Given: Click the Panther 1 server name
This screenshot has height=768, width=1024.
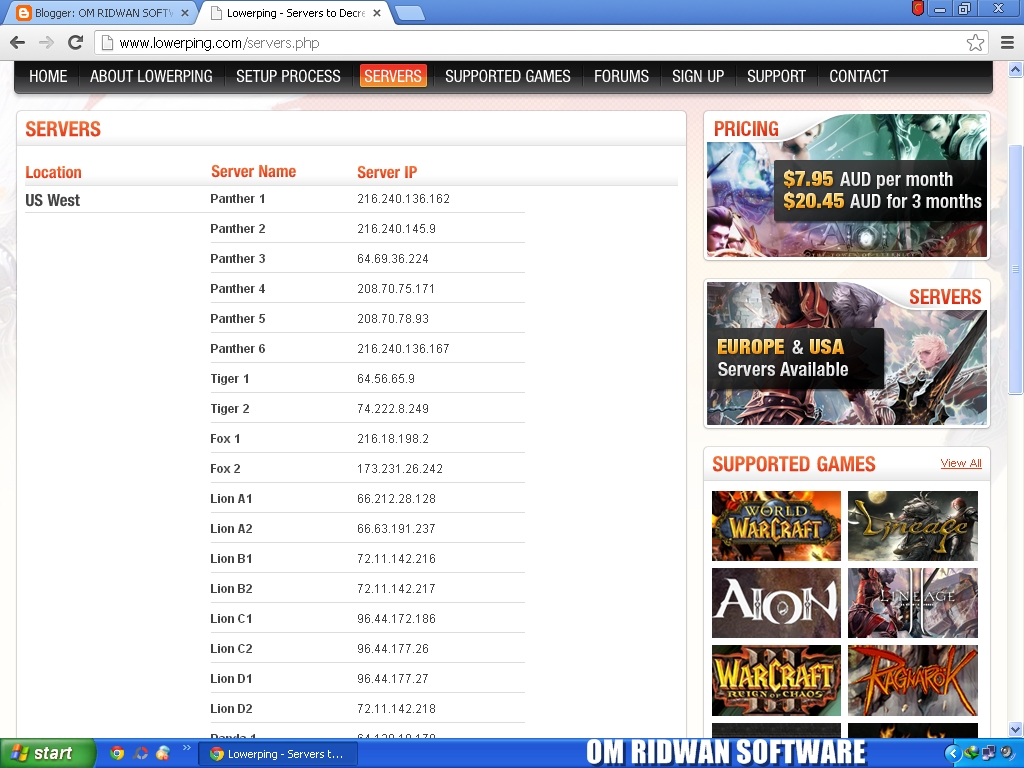Looking at the screenshot, I should pos(238,199).
